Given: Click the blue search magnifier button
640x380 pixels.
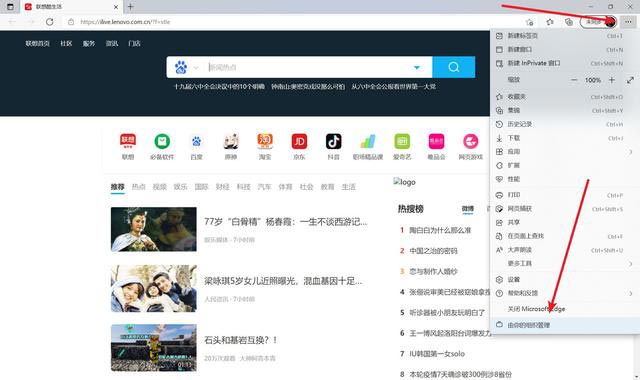Looking at the screenshot, I should (x=453, y=67).
